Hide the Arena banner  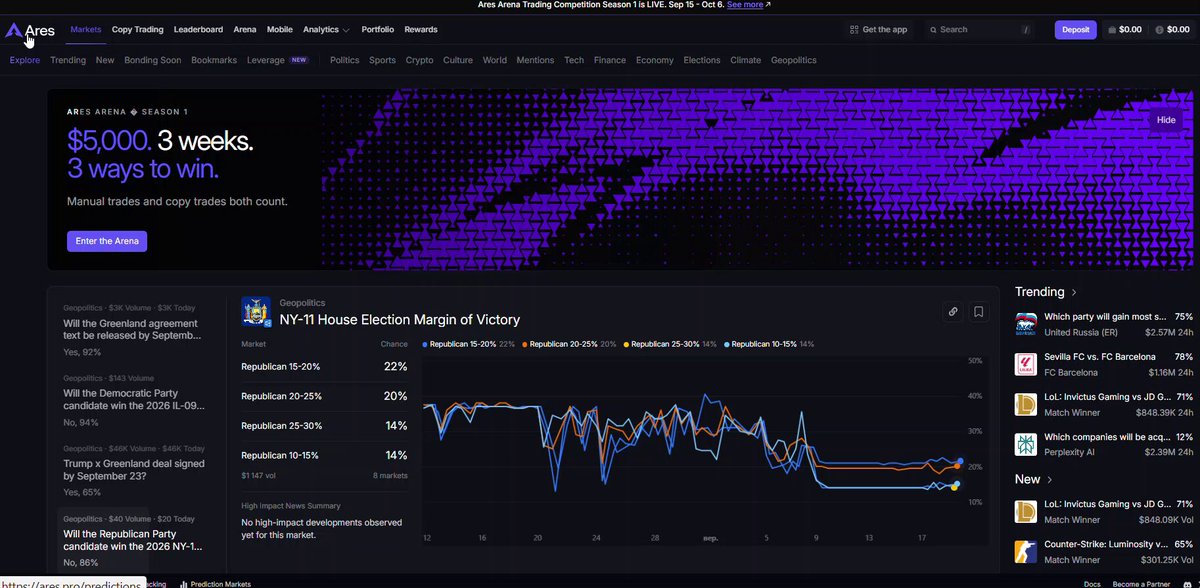pos(1166,120)
